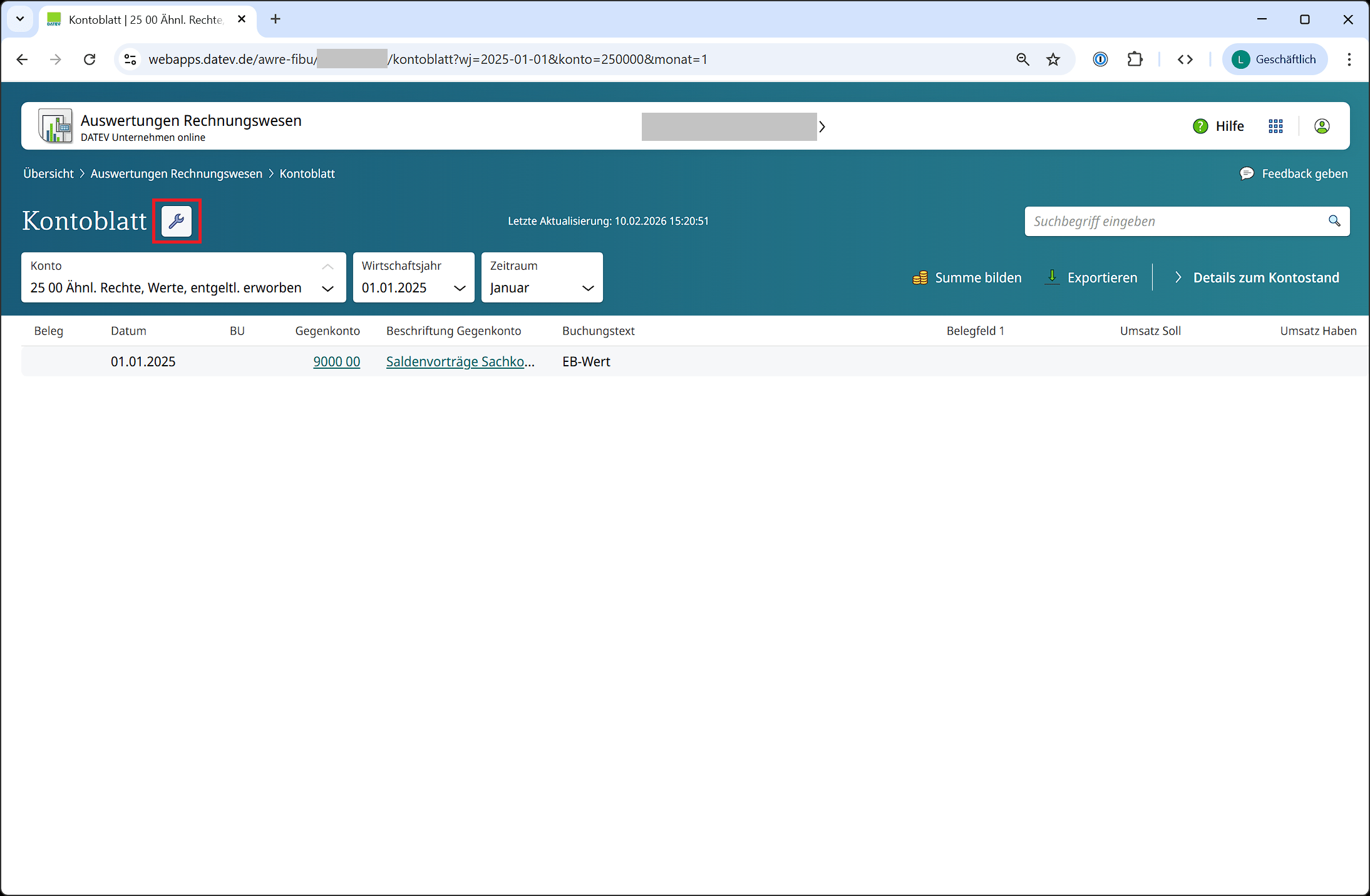Open the Kontoblatt wrench settings
This screenshot has height=896, width=1370.
(x=177, y=221)
